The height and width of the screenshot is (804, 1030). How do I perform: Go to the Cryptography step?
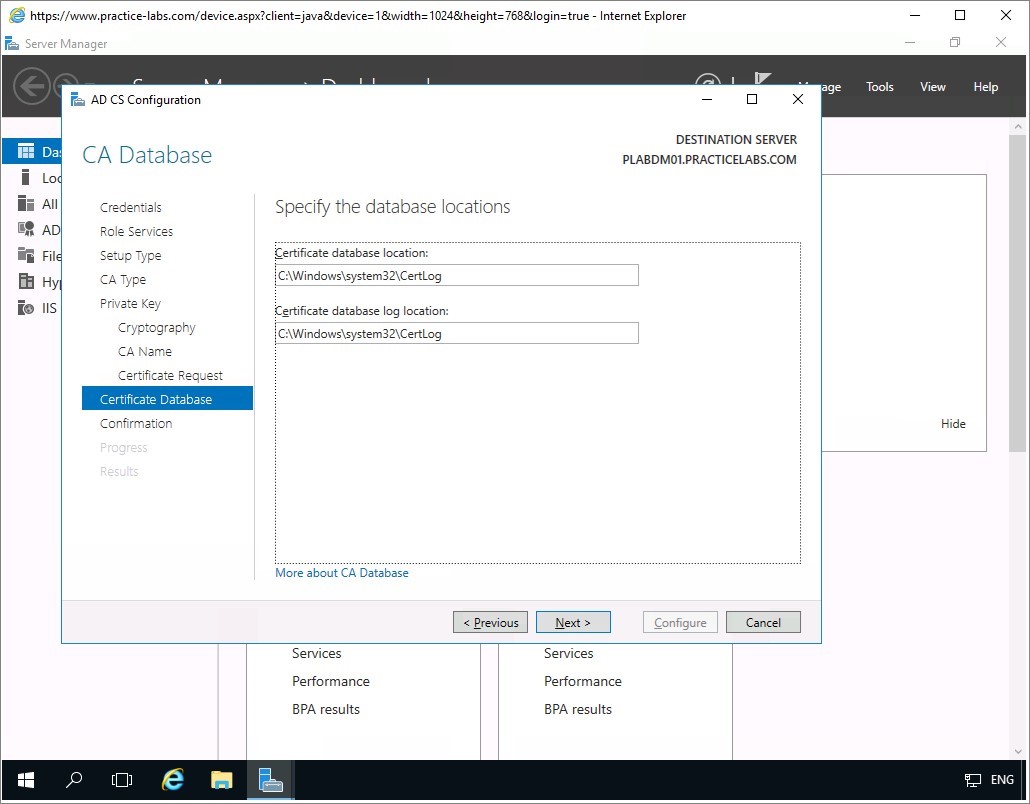pyautogui.click(x=157, y=328)
